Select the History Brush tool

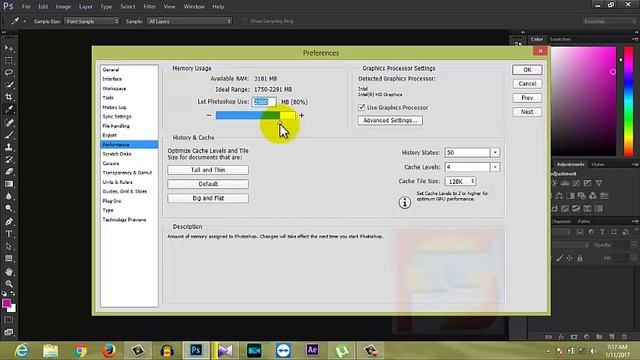[x=9, y=159]
